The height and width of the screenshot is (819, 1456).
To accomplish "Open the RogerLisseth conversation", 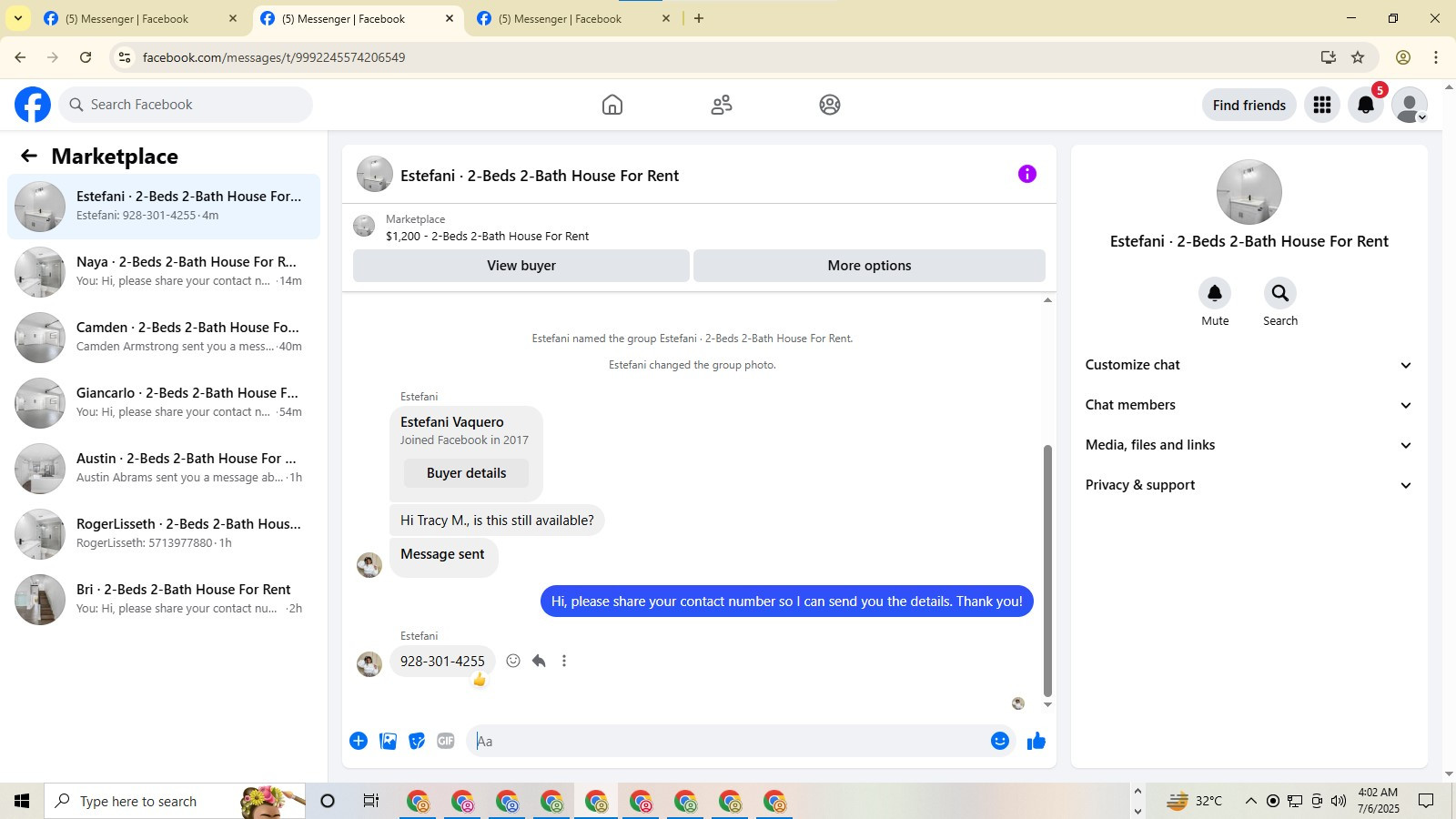I will [164, 534].
